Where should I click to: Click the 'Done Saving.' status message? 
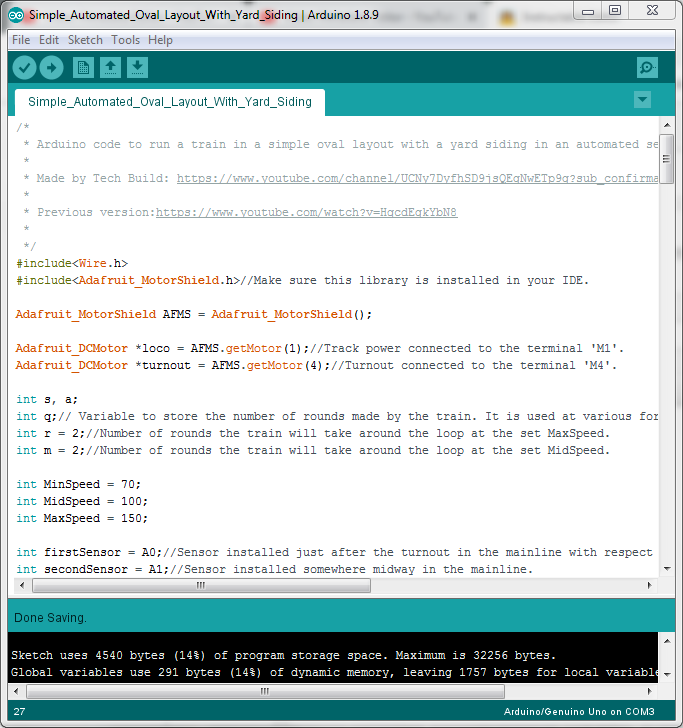coord(50,618)
